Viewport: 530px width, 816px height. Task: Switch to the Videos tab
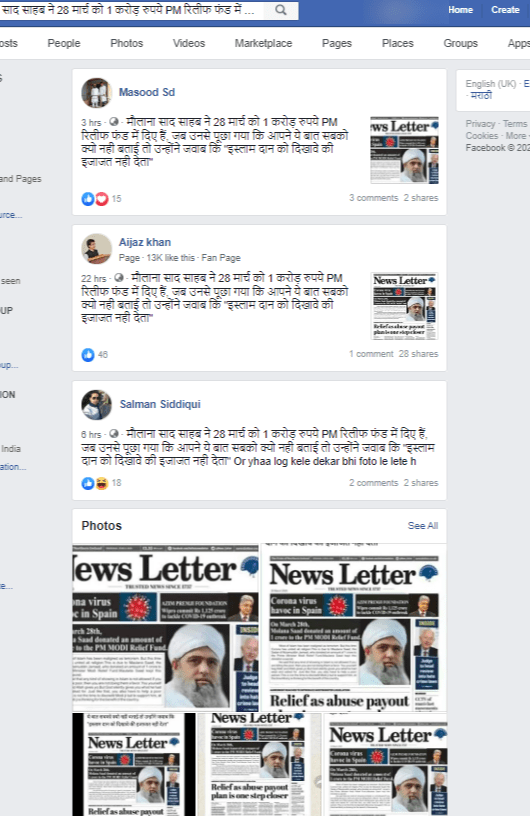188,43
